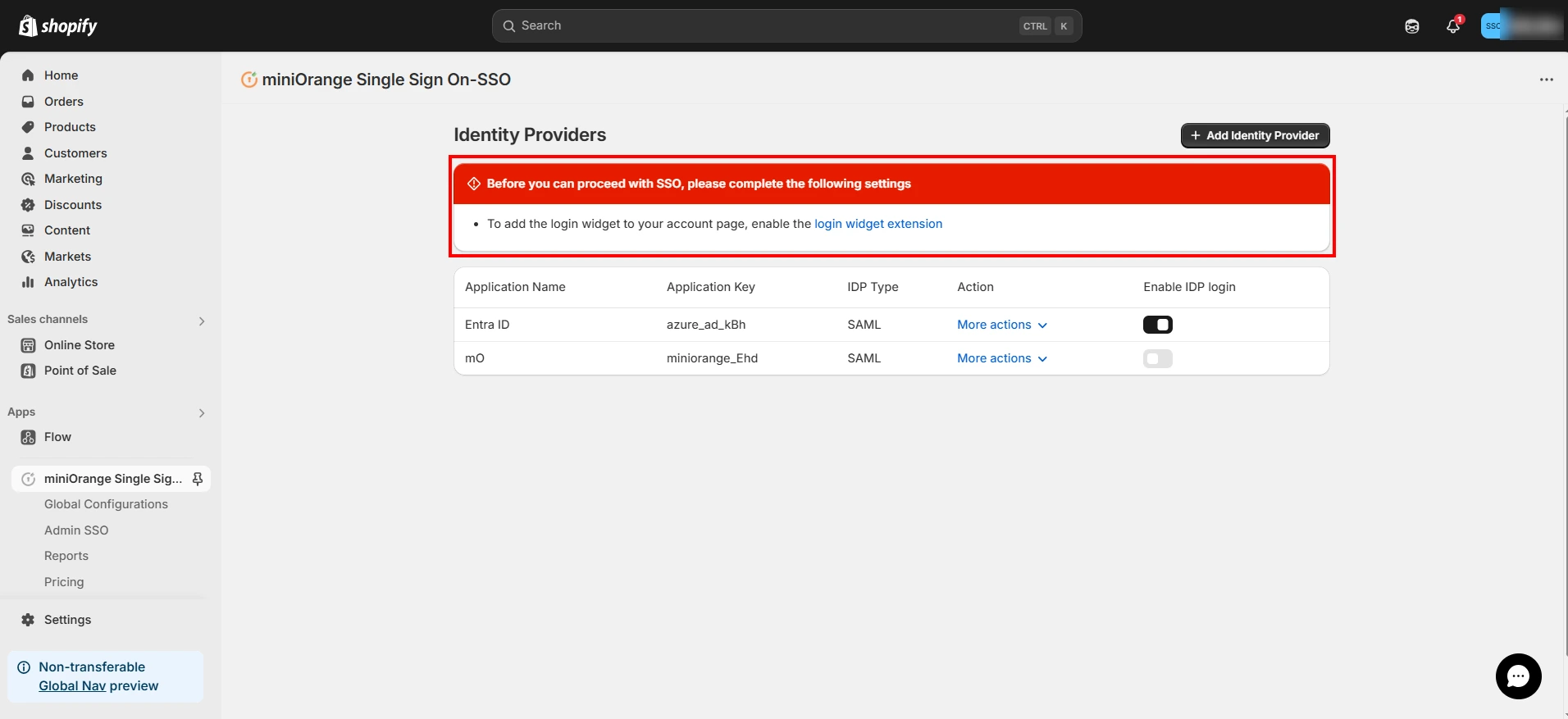This screenshot has width=1568, height=719.
Task: Click Entra ID application name
Action: (487, 325)
